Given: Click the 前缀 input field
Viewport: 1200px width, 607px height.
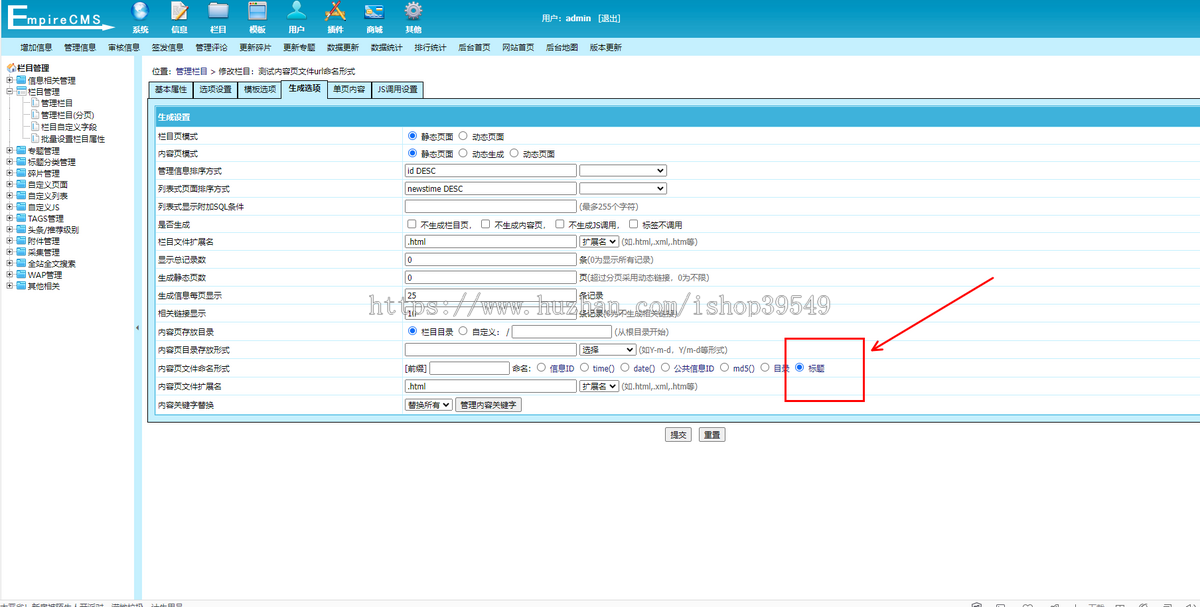Looking at the screenshot, I should pos(470,368).
